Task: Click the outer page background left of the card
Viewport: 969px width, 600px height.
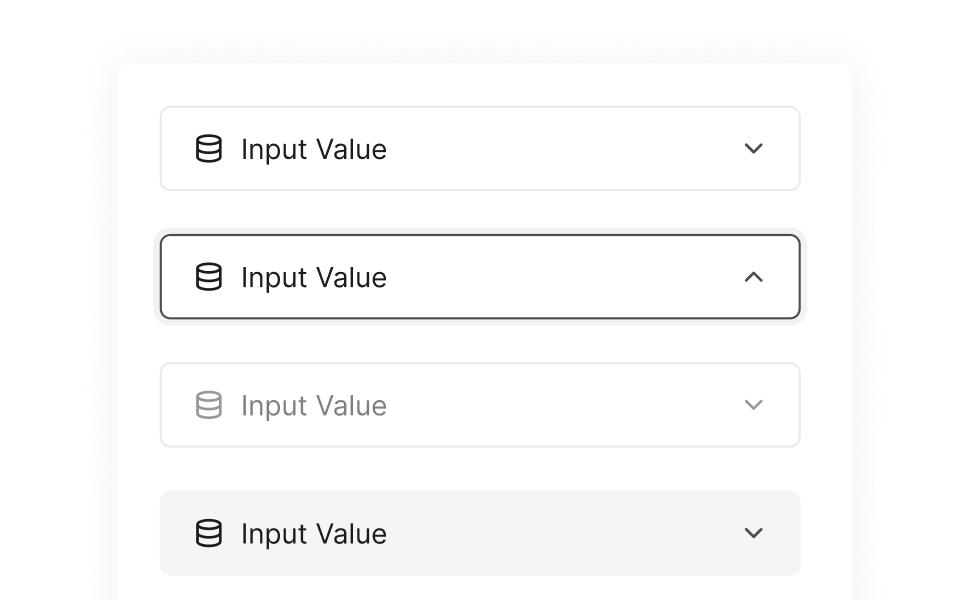Action: coord(55,300)
